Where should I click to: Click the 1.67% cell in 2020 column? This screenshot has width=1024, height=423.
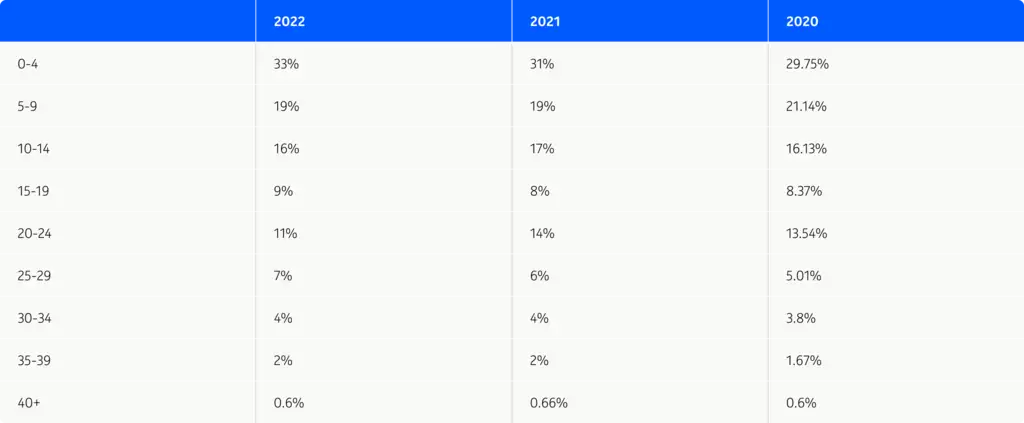pyautogui.click(x=804, y=361)
